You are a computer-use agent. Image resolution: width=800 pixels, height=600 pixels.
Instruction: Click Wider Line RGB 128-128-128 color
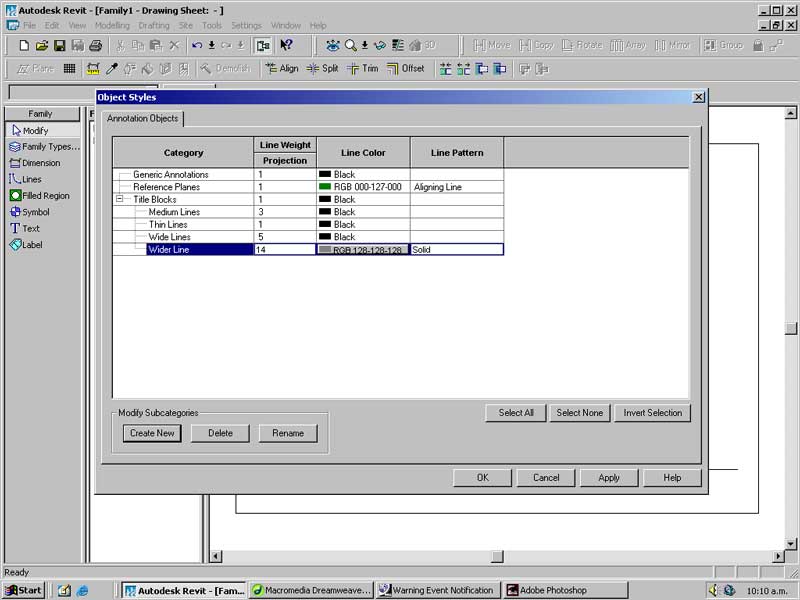[363, 249]
